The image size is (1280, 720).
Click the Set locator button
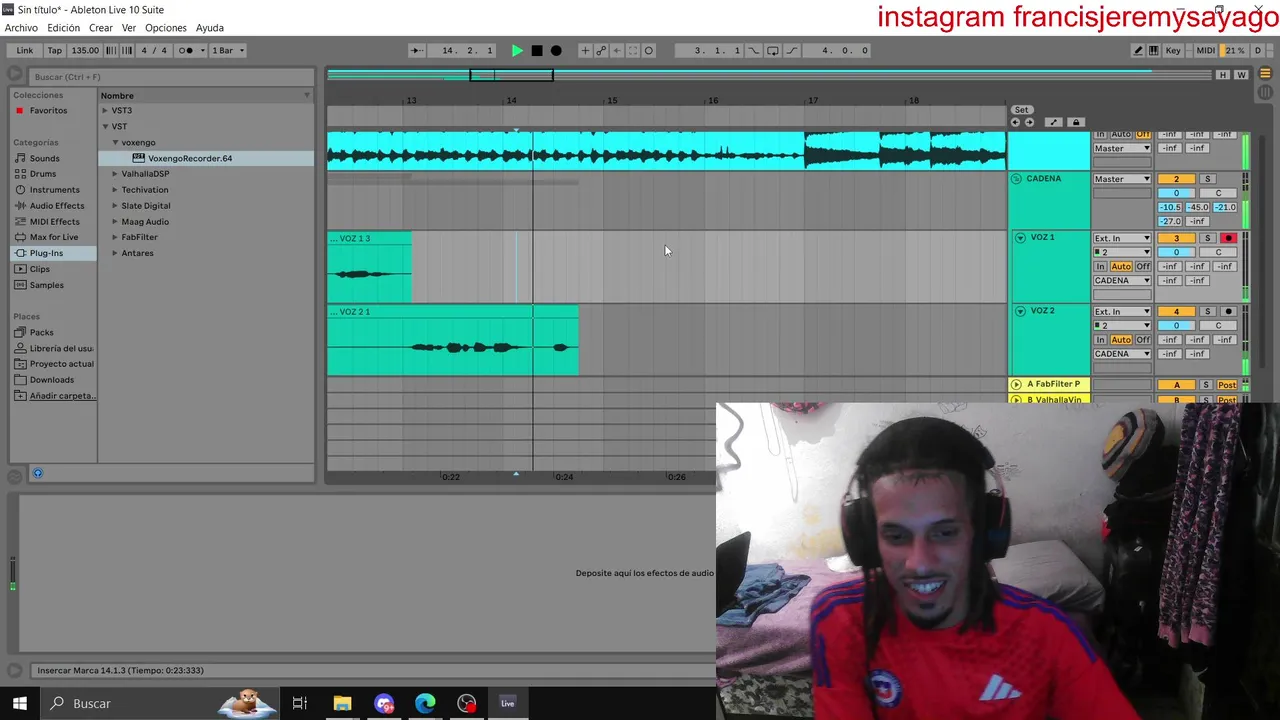pos(1021,110)
